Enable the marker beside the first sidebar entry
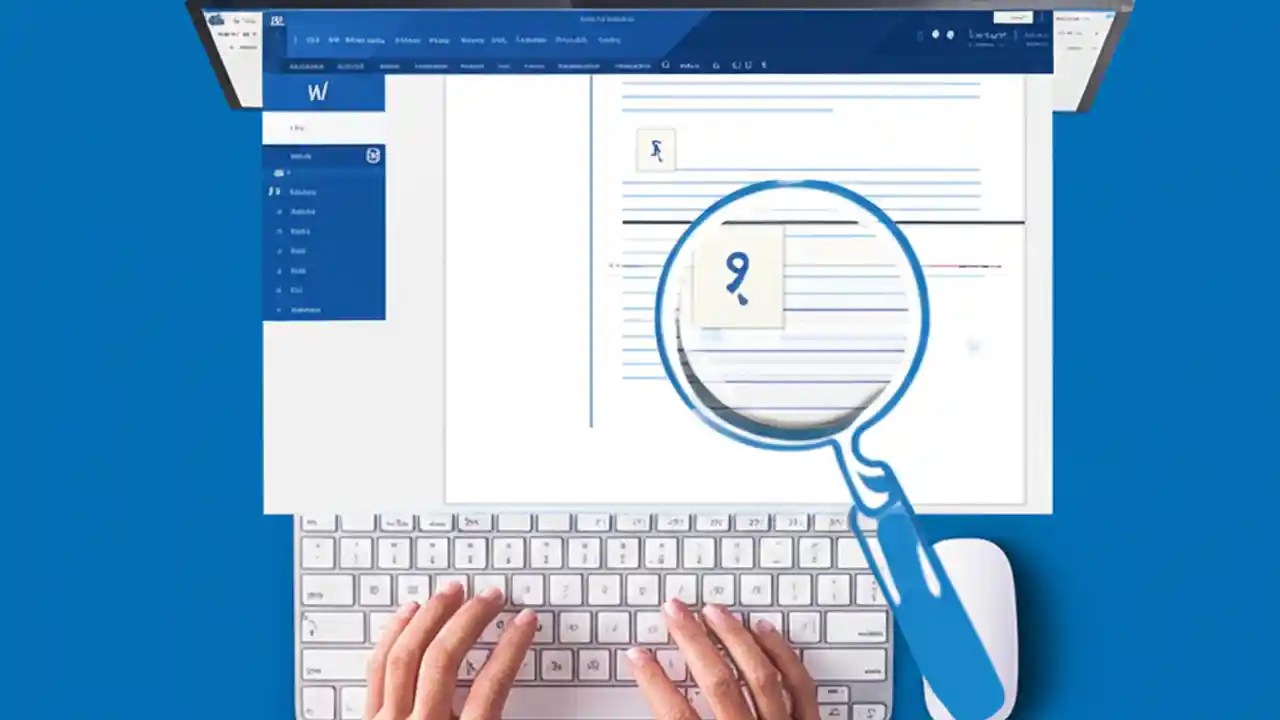Viewport: 1280px width, 720px height. coord(279,172)
